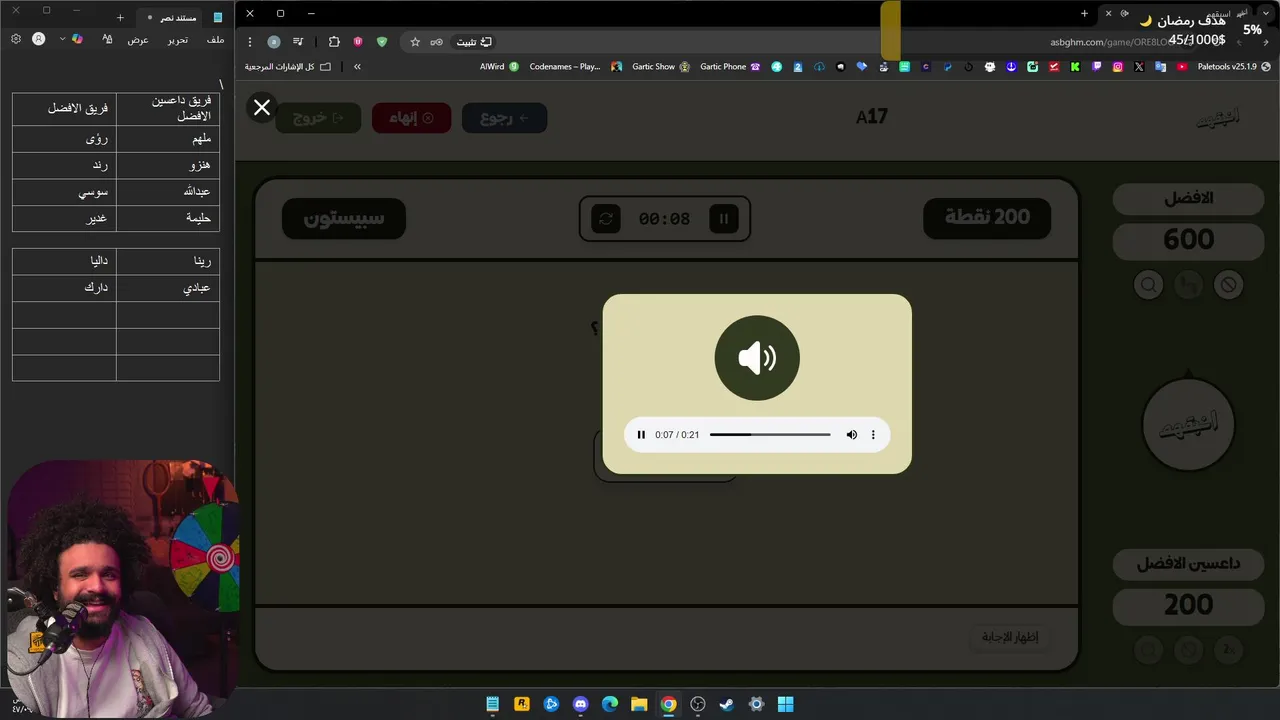Seek on the audio progress bar
This screenshot has width=1280, height=720.
pos(770,435)
